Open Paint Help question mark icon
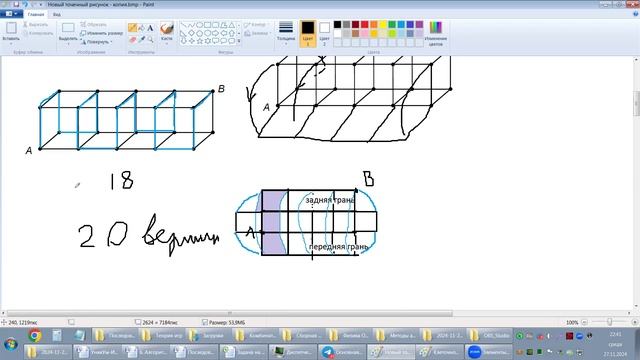The height and width of the screenshot is (360, 640). [635, 14]
